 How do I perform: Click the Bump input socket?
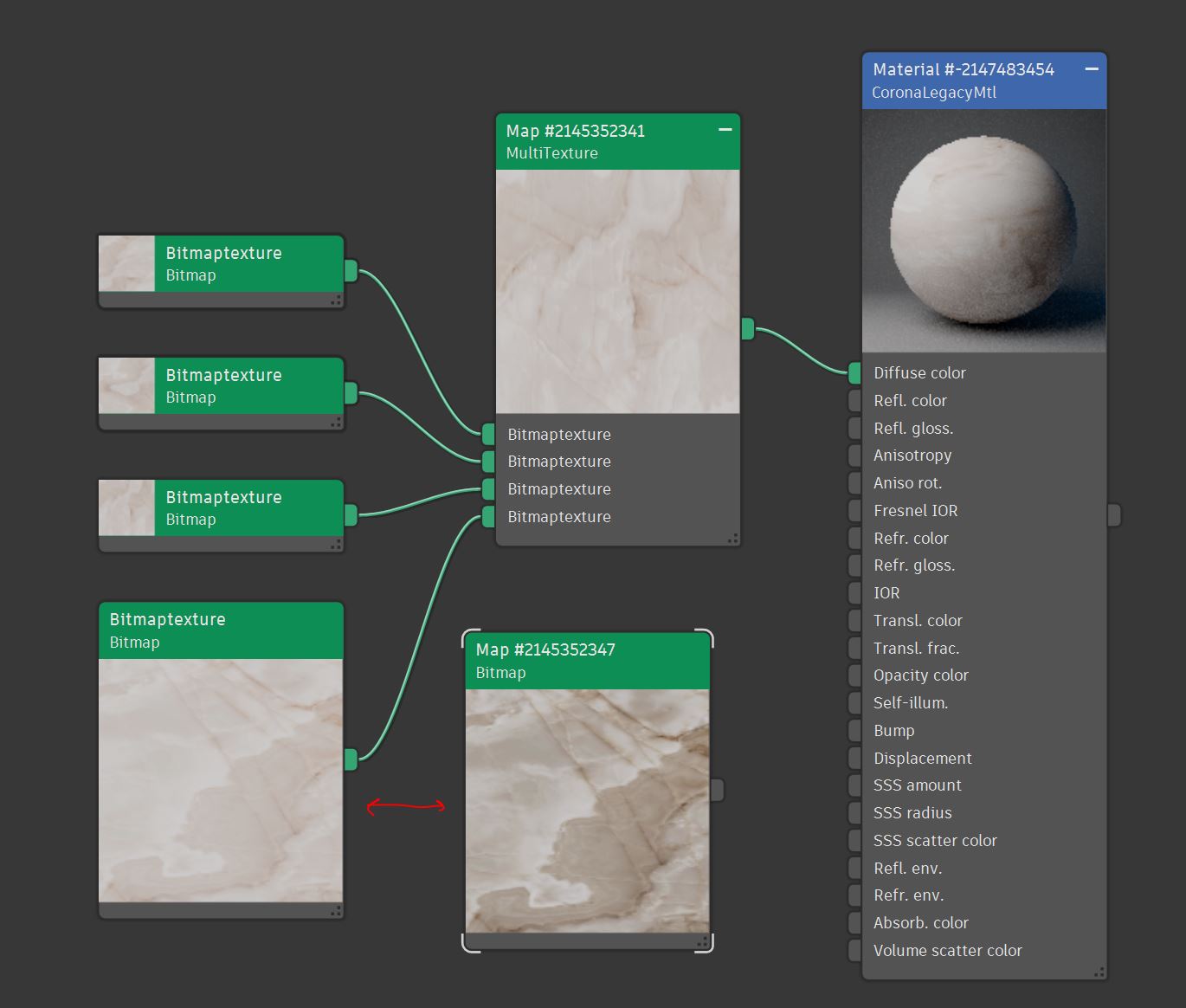855,731
